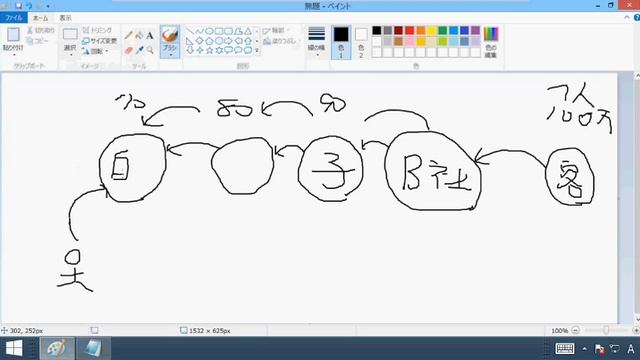
Task: Open the touch keyboard from tray
Action: coord(565,348)
